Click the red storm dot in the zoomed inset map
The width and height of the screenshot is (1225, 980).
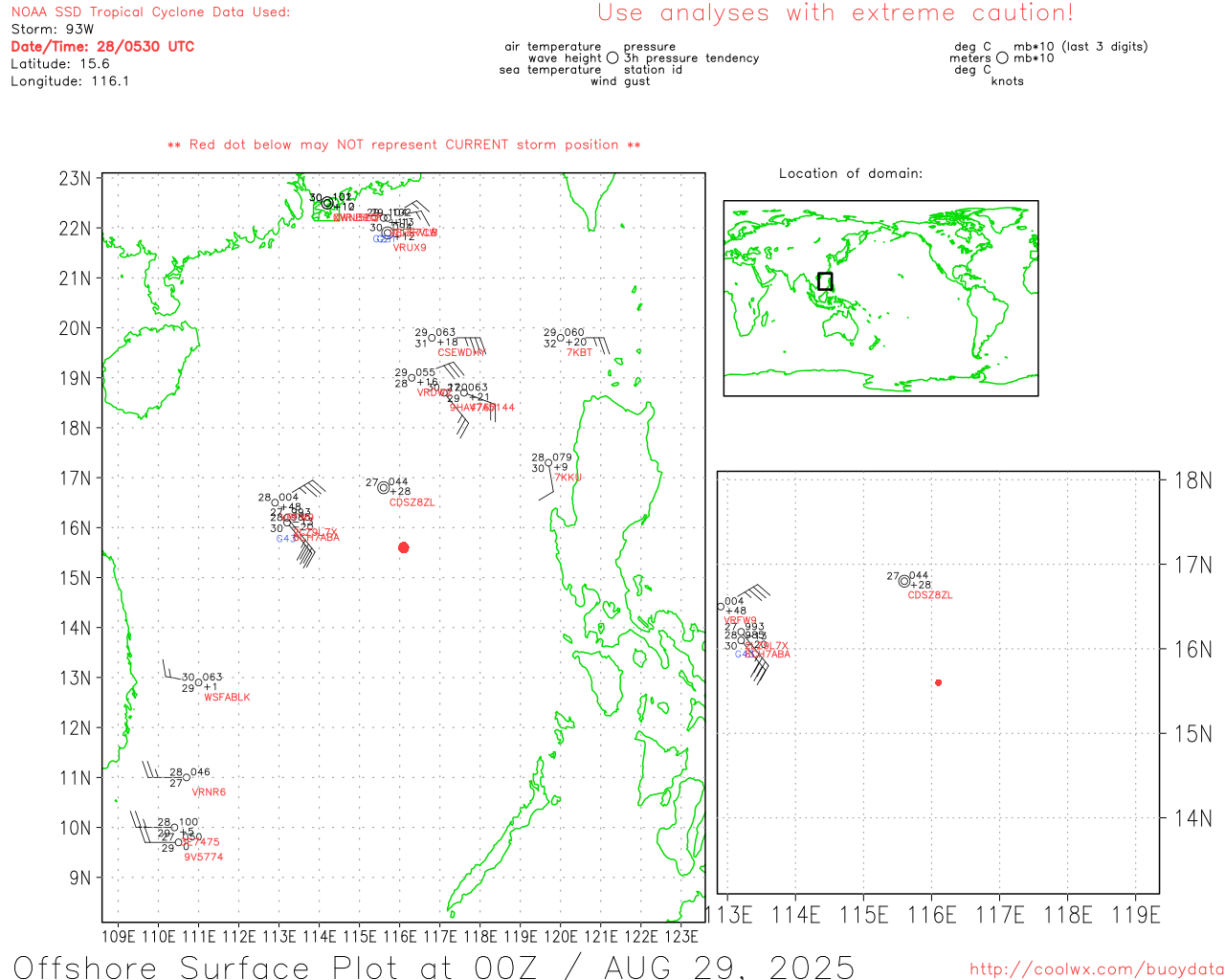coord(938,682)
